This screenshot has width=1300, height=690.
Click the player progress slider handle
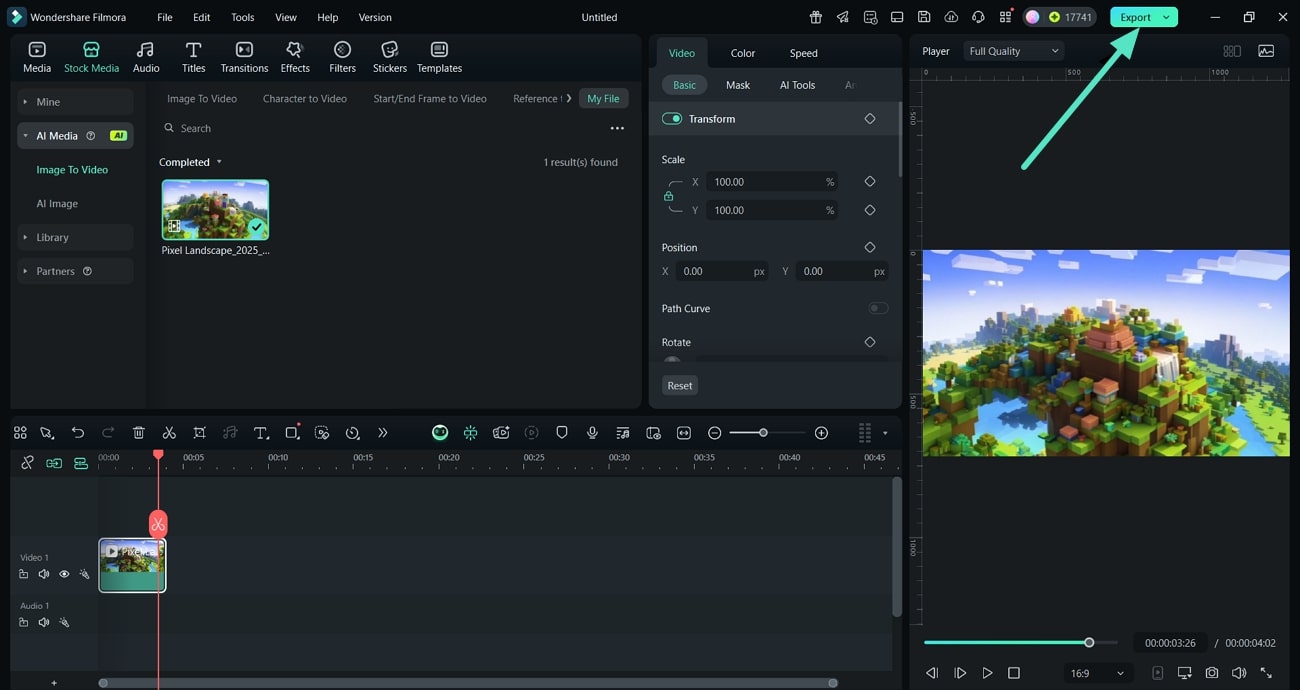pyautogui.click(x=1089, y=642)
